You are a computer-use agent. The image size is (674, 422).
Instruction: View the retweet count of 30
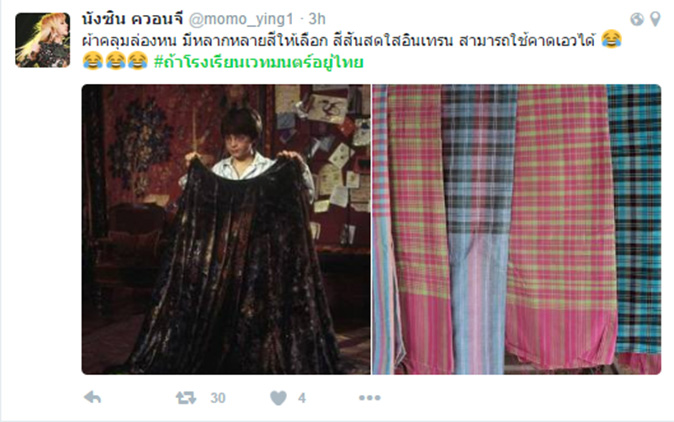[218, 398]
